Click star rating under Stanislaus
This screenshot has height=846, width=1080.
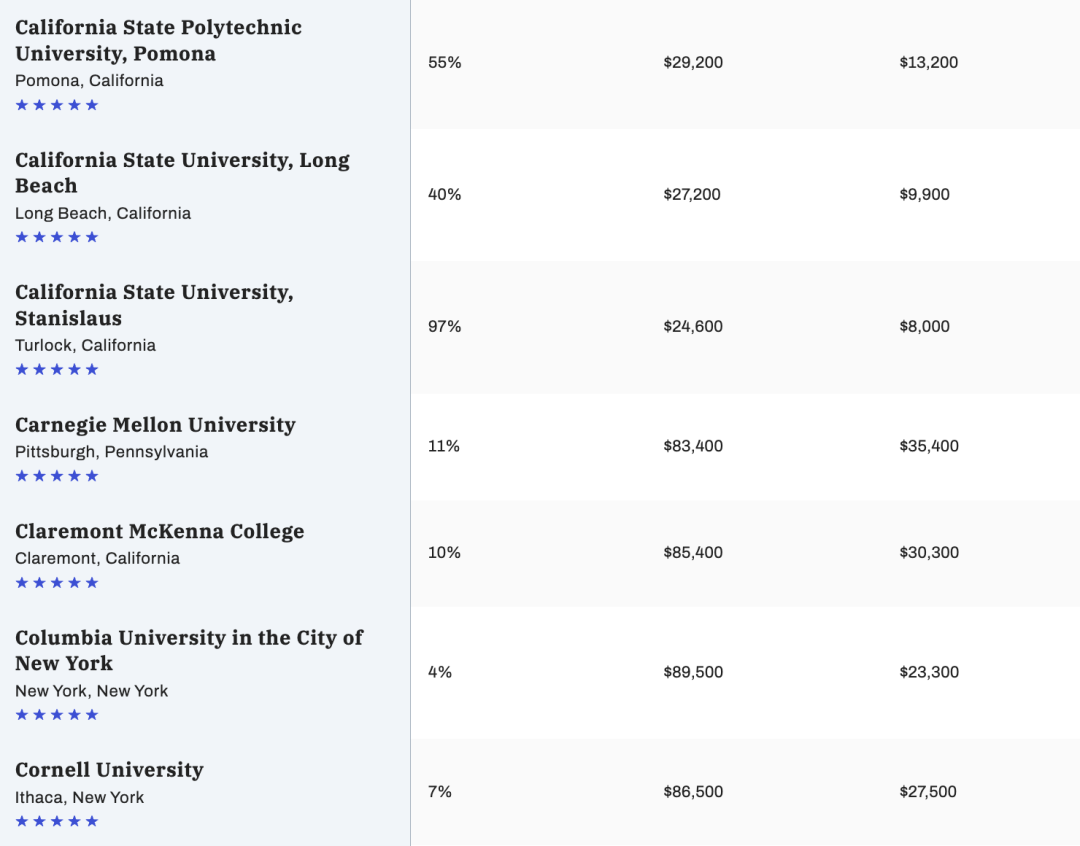click(57, 369)
